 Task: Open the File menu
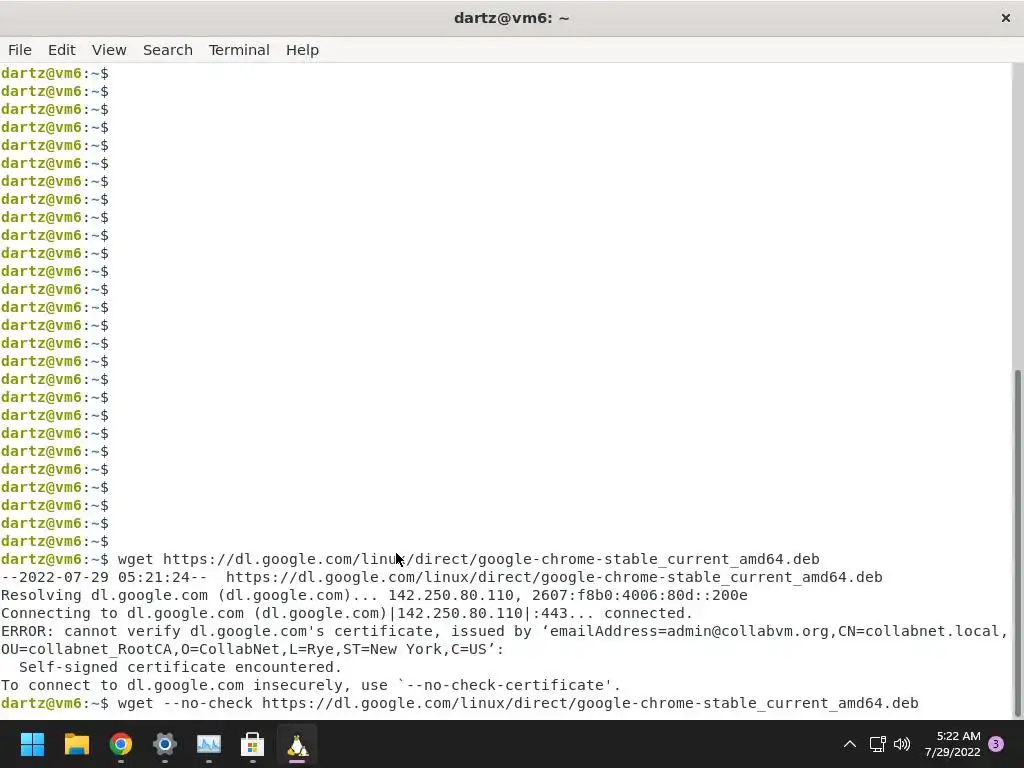tap(20, 50)
